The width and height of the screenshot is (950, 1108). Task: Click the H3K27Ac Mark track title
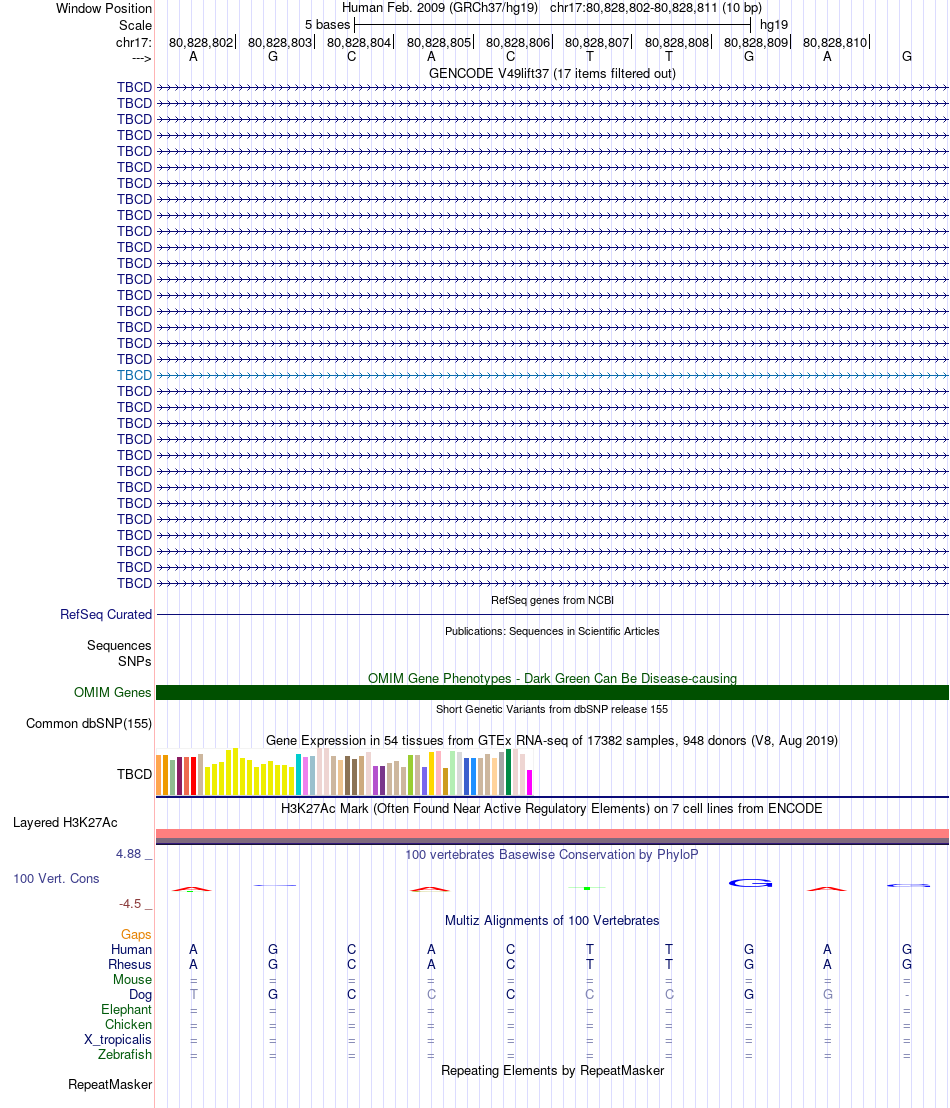tap(552, 808)
